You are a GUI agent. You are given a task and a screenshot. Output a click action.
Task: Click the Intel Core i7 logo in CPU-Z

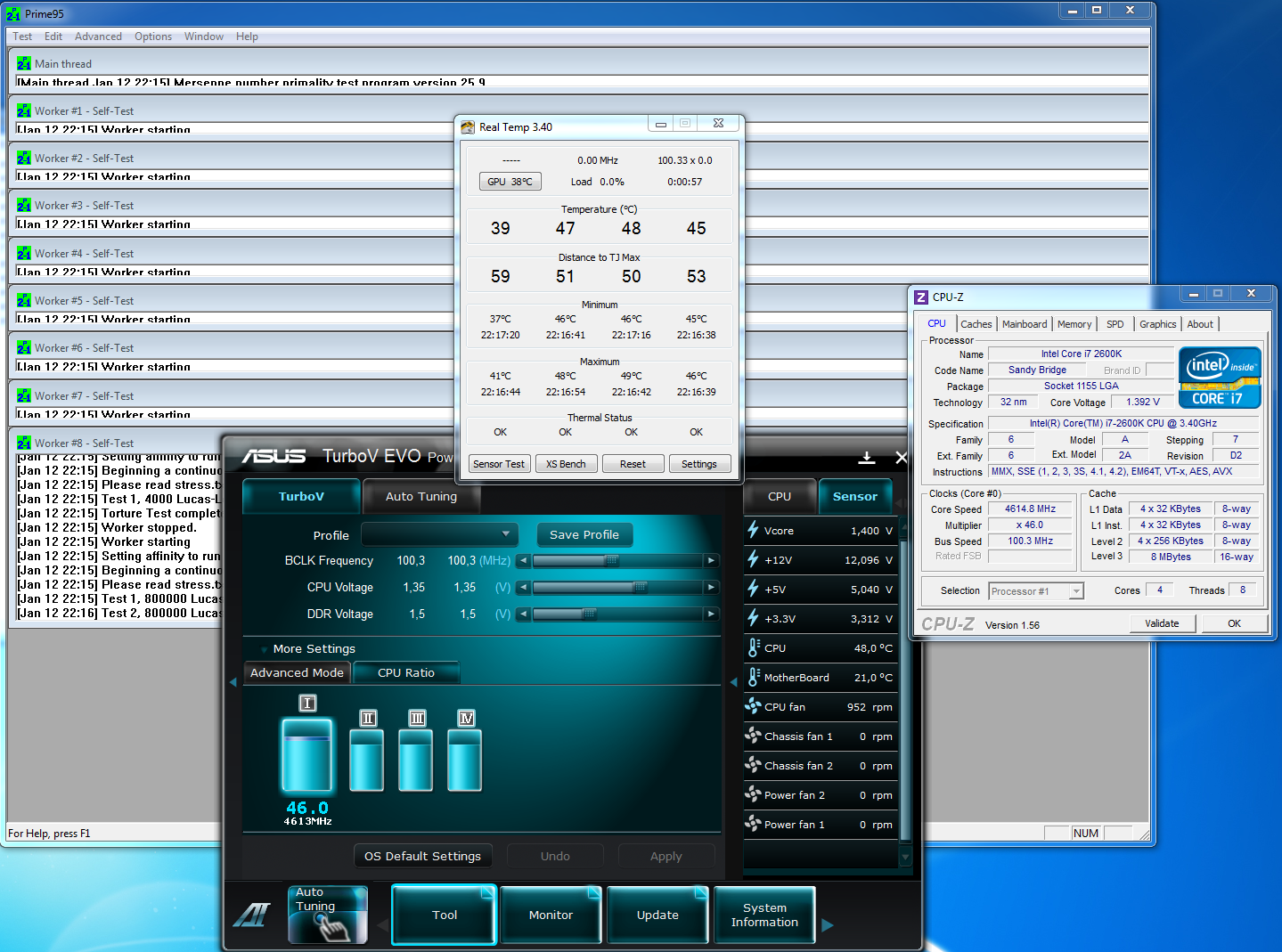(1220, 378)
